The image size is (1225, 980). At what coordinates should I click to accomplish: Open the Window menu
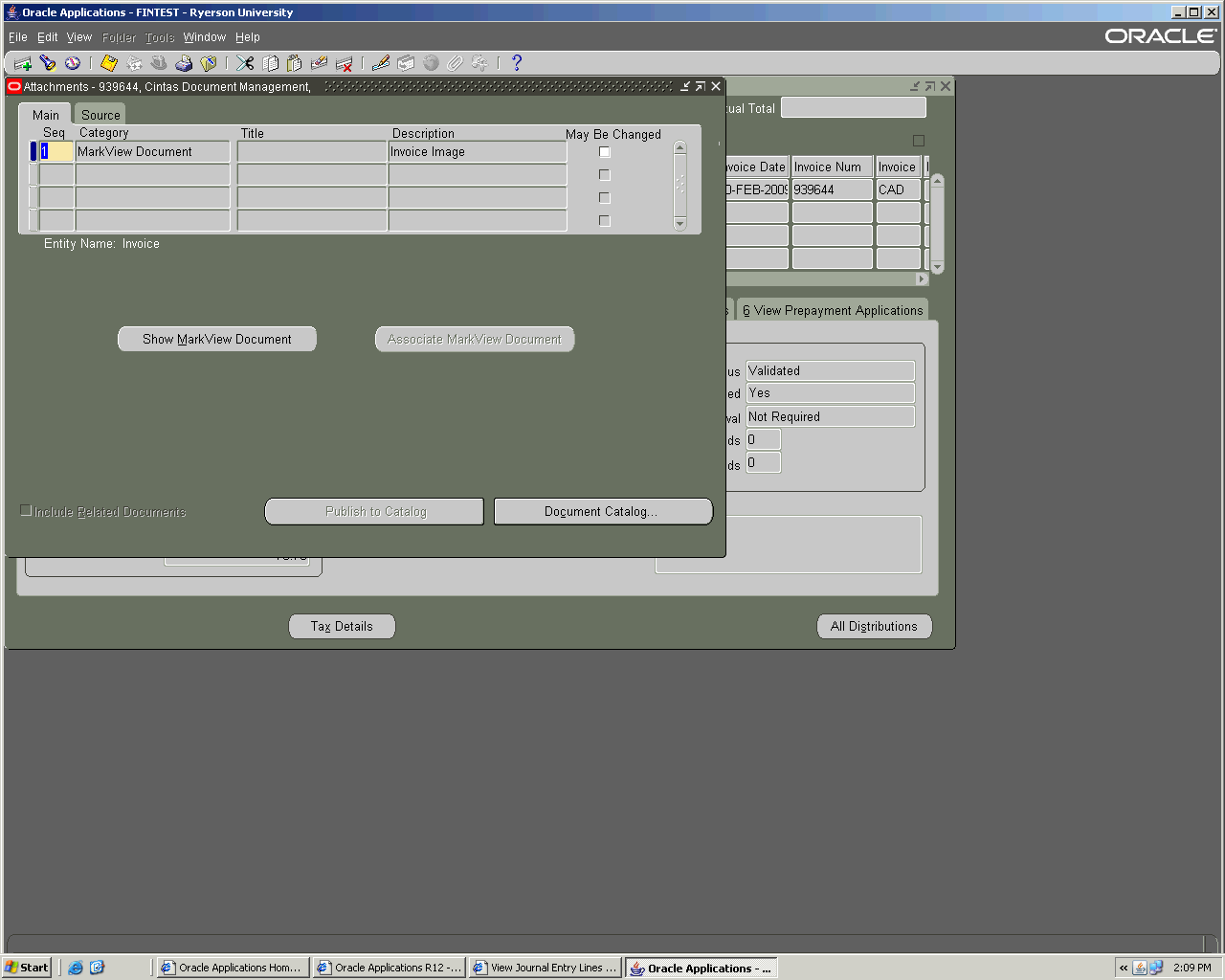(x=204, y=37)
